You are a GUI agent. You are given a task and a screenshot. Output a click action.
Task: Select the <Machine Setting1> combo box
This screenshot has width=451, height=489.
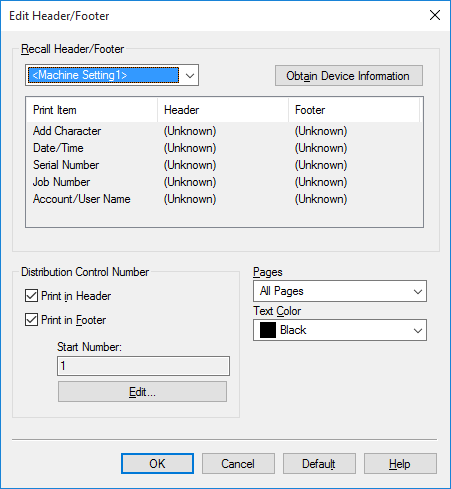pyautogui.click(x=112, y=75)
